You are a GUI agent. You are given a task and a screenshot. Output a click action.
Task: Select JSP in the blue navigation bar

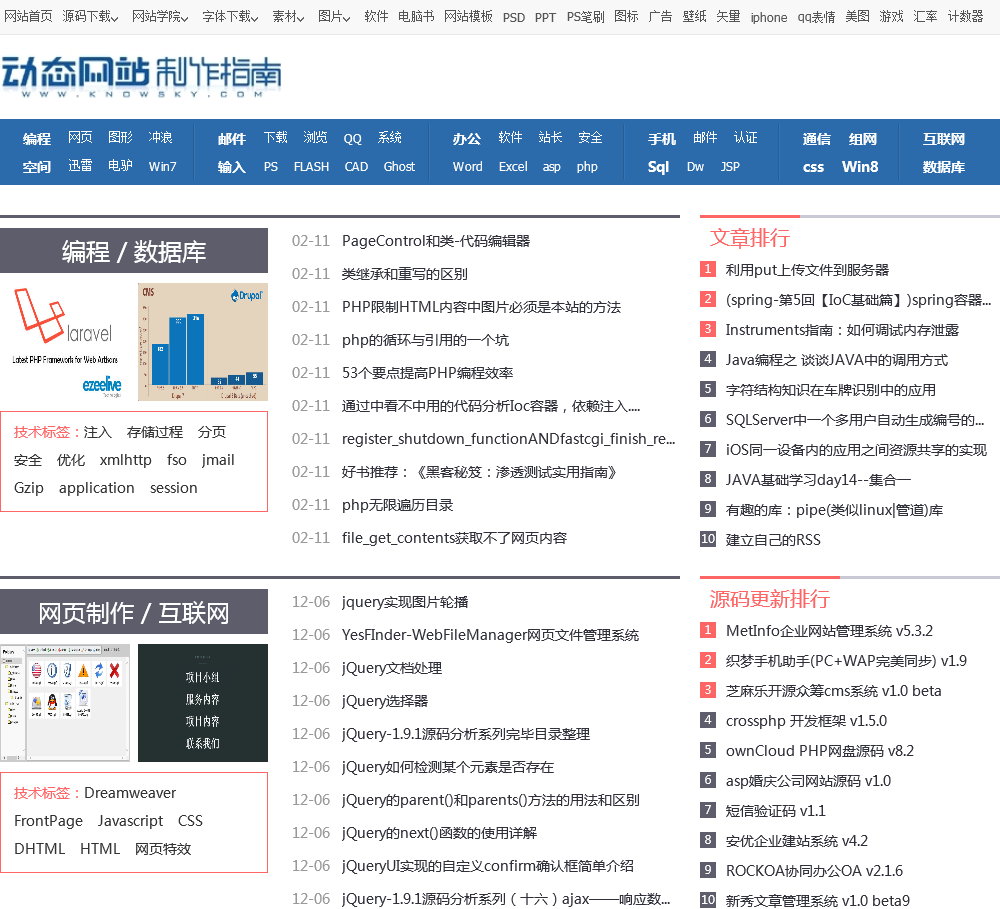click(x=730, y=166)
